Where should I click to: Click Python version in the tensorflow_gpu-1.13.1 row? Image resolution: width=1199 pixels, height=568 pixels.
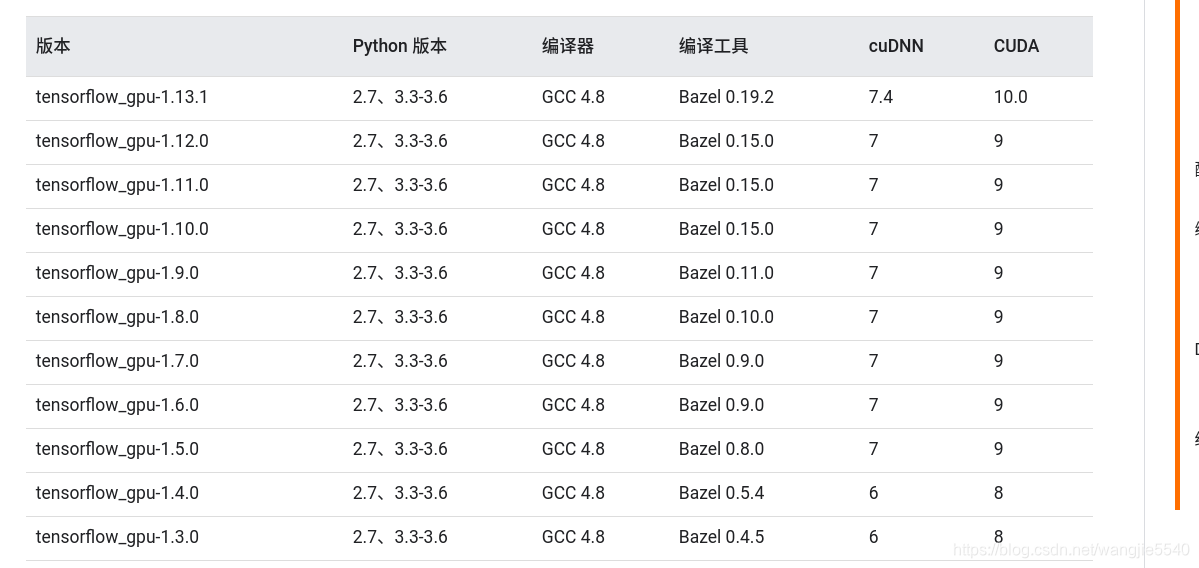(x=400, y=97)
